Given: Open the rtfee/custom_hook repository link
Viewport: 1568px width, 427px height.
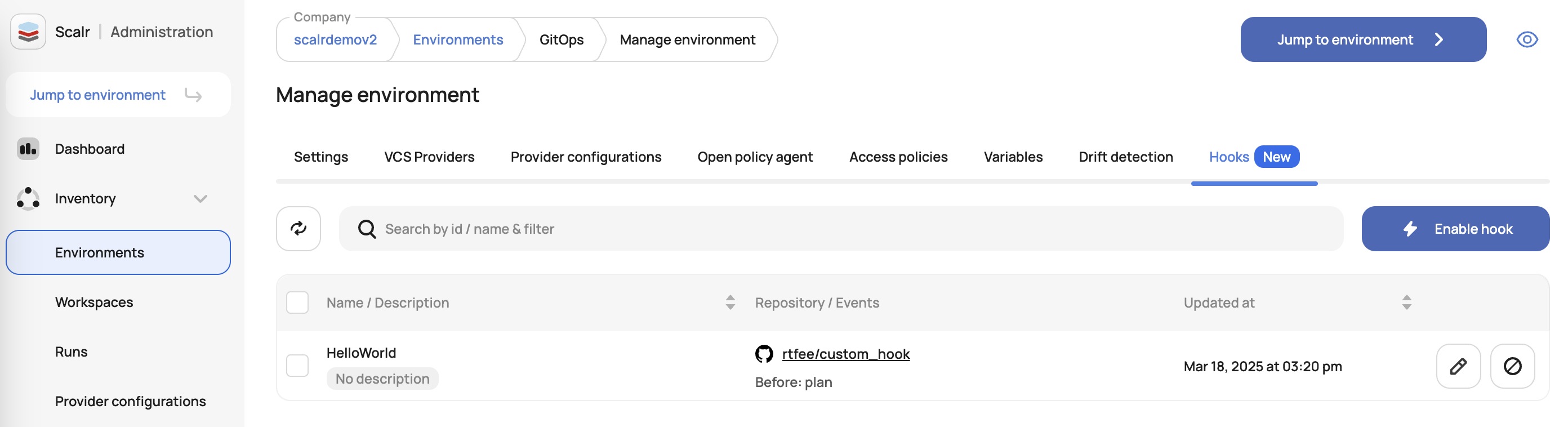Looking at the screenshot, I should coord(845,354).
